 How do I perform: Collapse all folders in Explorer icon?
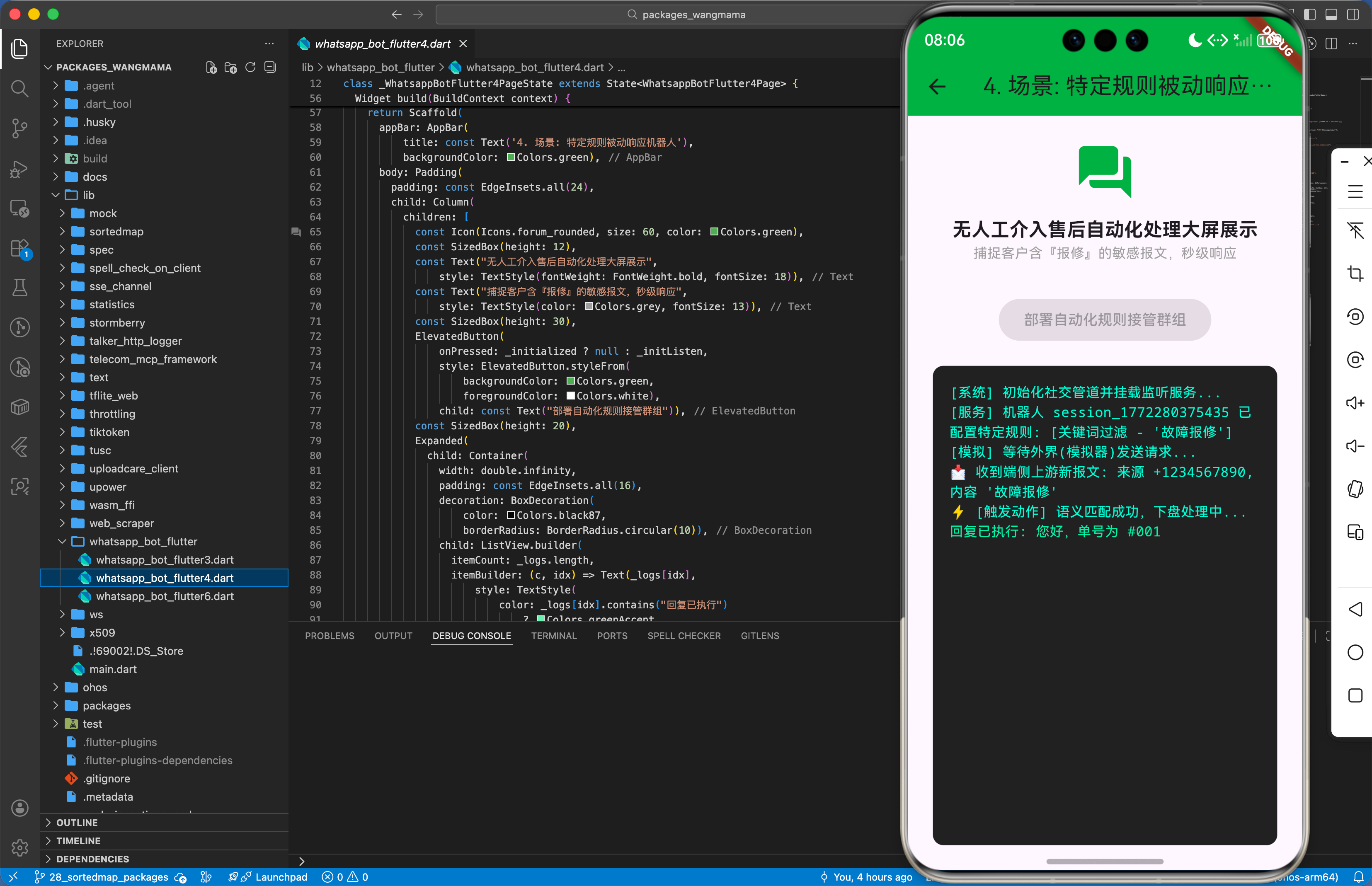pos(270,67)
